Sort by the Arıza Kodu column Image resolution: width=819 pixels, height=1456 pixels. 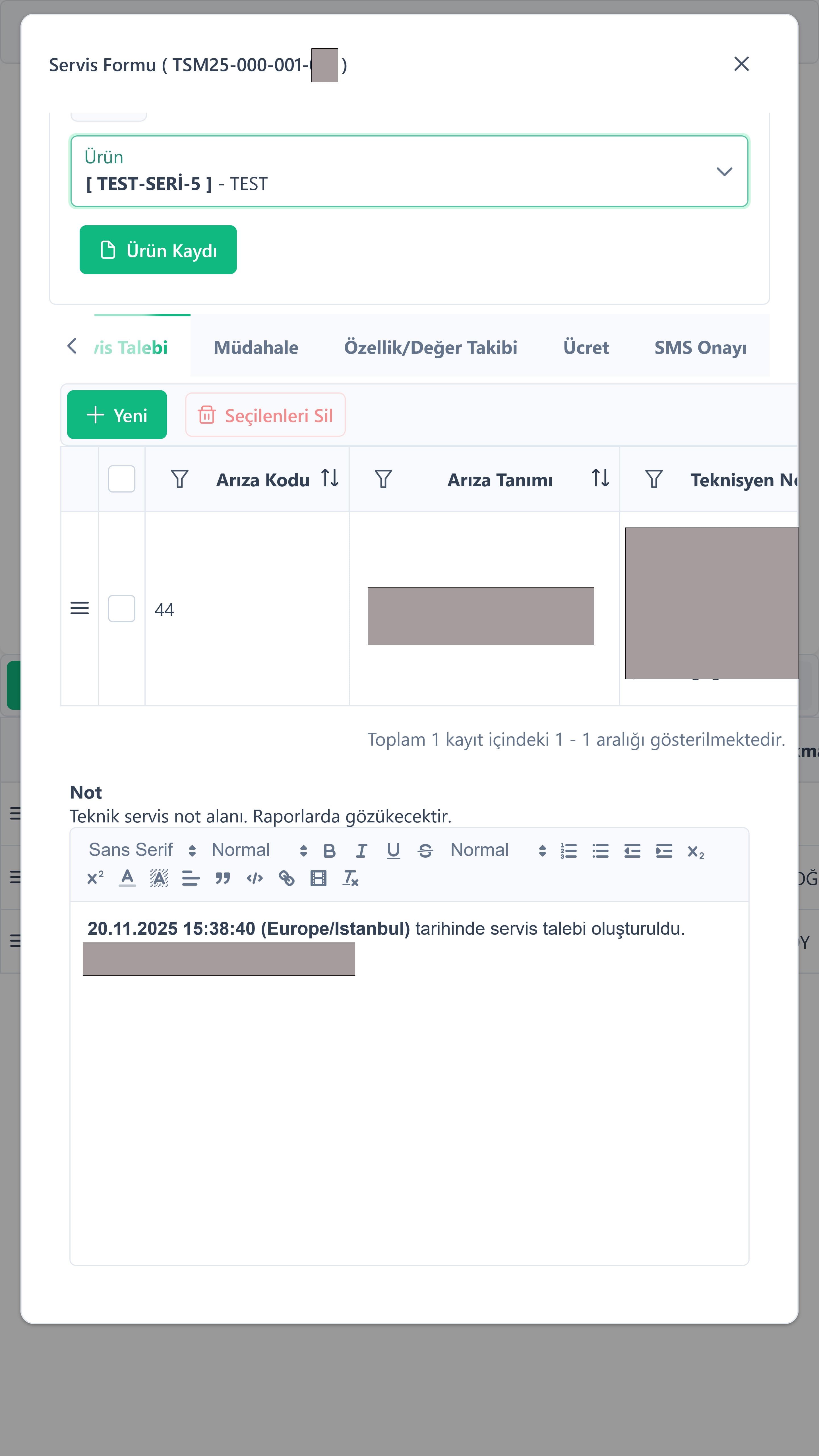point(330,478)
